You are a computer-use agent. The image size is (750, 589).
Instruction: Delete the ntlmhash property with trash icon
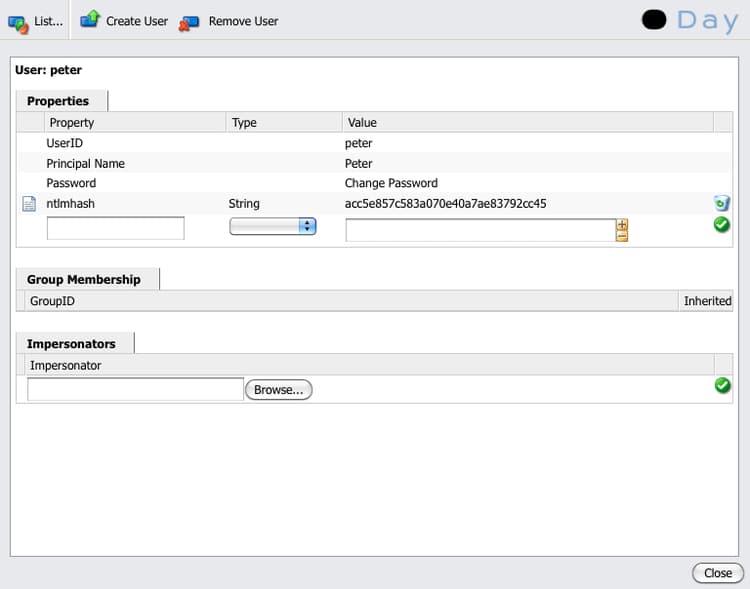coord(721,203)
